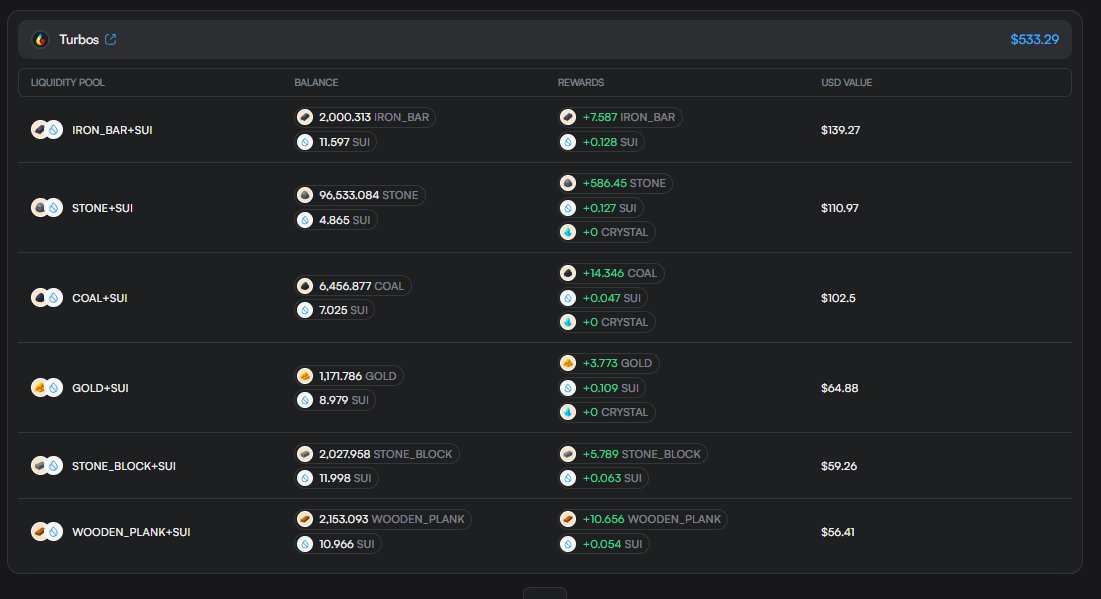Select the STONE_BLOCK+SUI pool name

click(x=124, y=466)
